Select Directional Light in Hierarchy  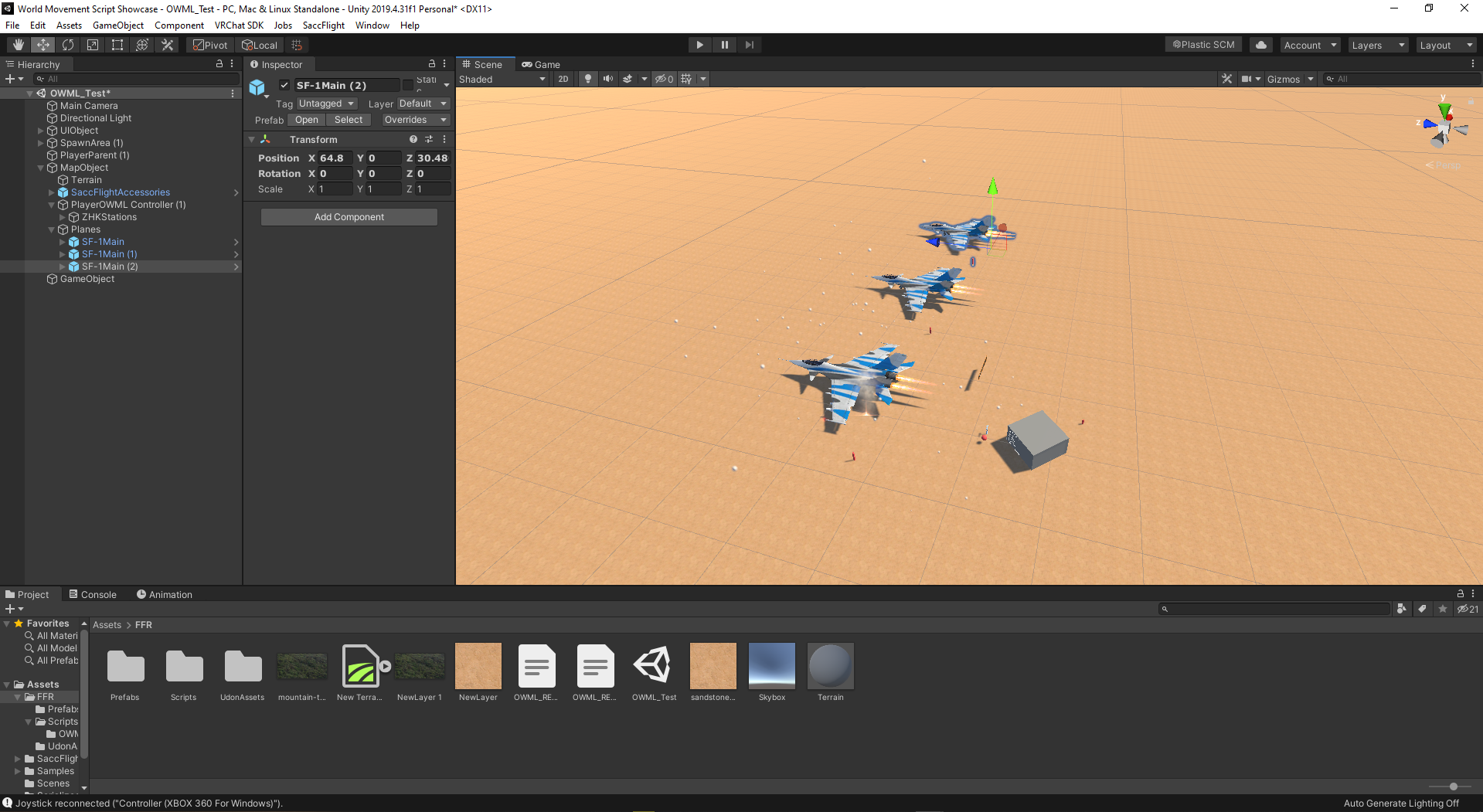point(96,118)
